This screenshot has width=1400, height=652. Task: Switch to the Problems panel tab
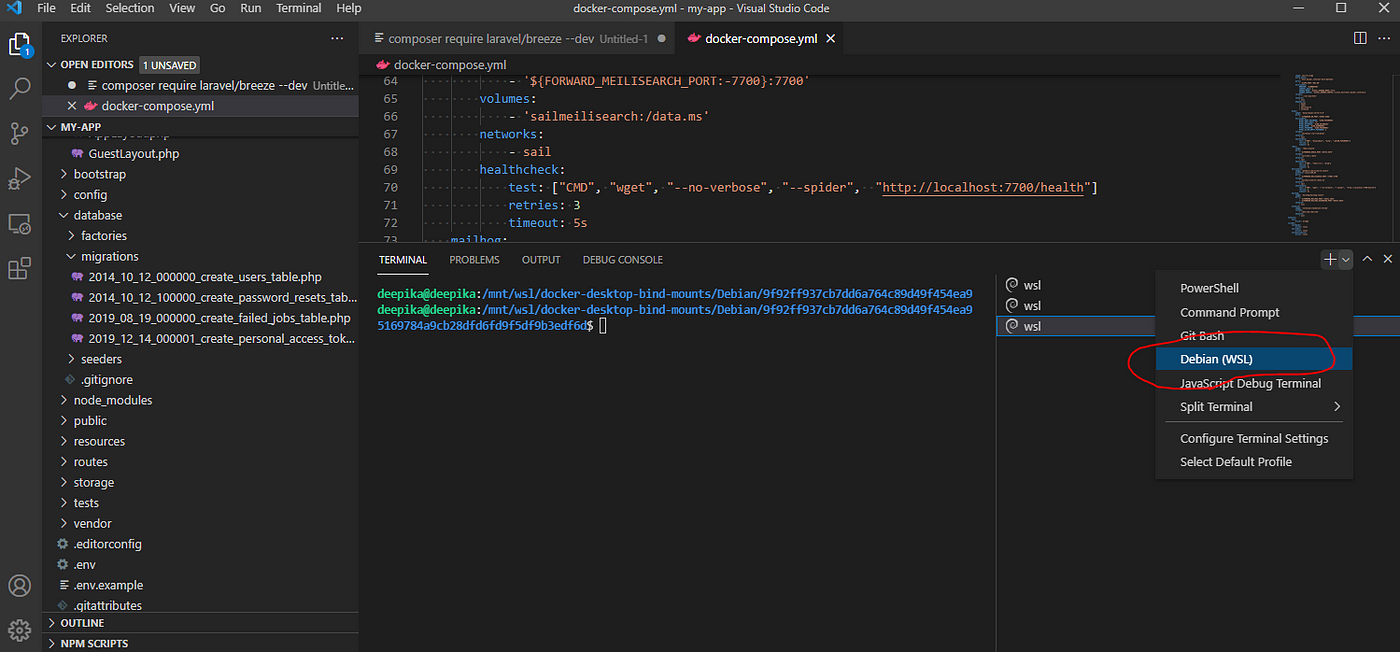(474, 259)
